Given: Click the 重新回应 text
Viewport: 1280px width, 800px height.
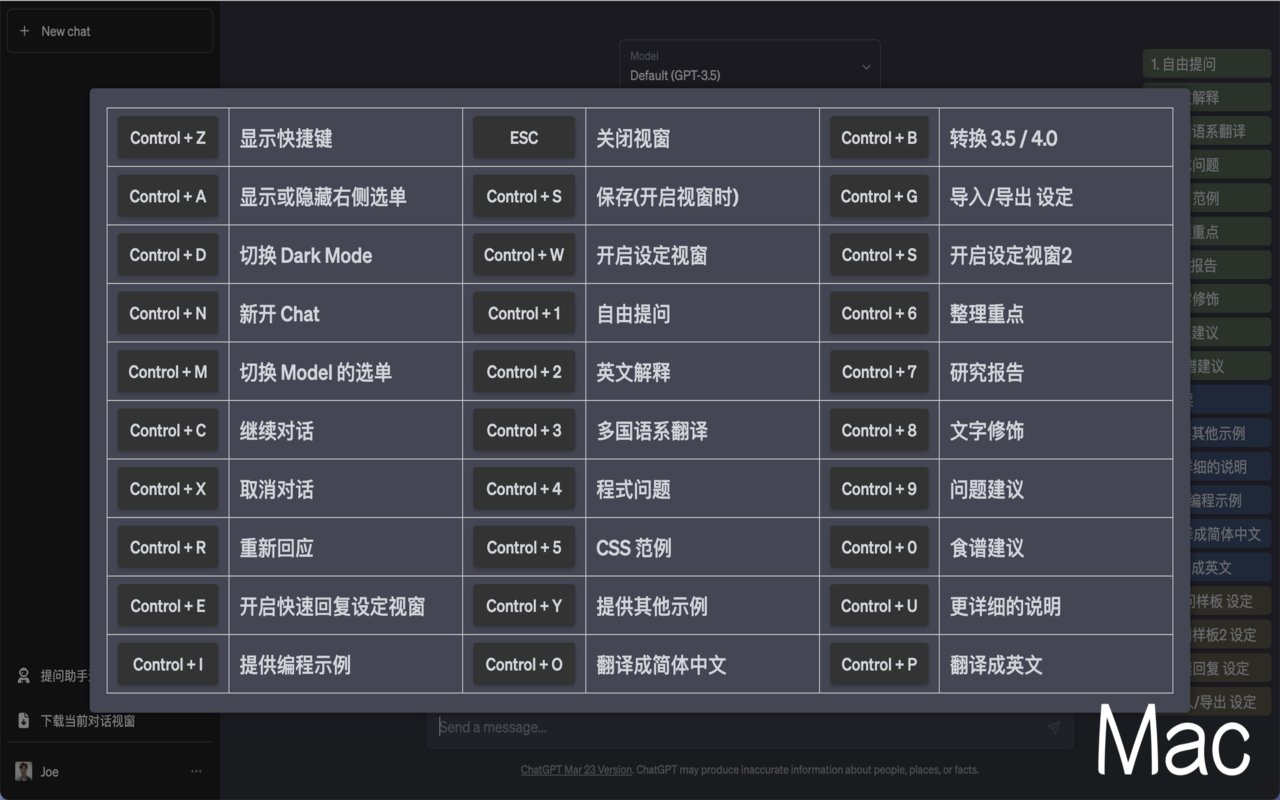Looking at the screenshot, I should click(276, 548).
